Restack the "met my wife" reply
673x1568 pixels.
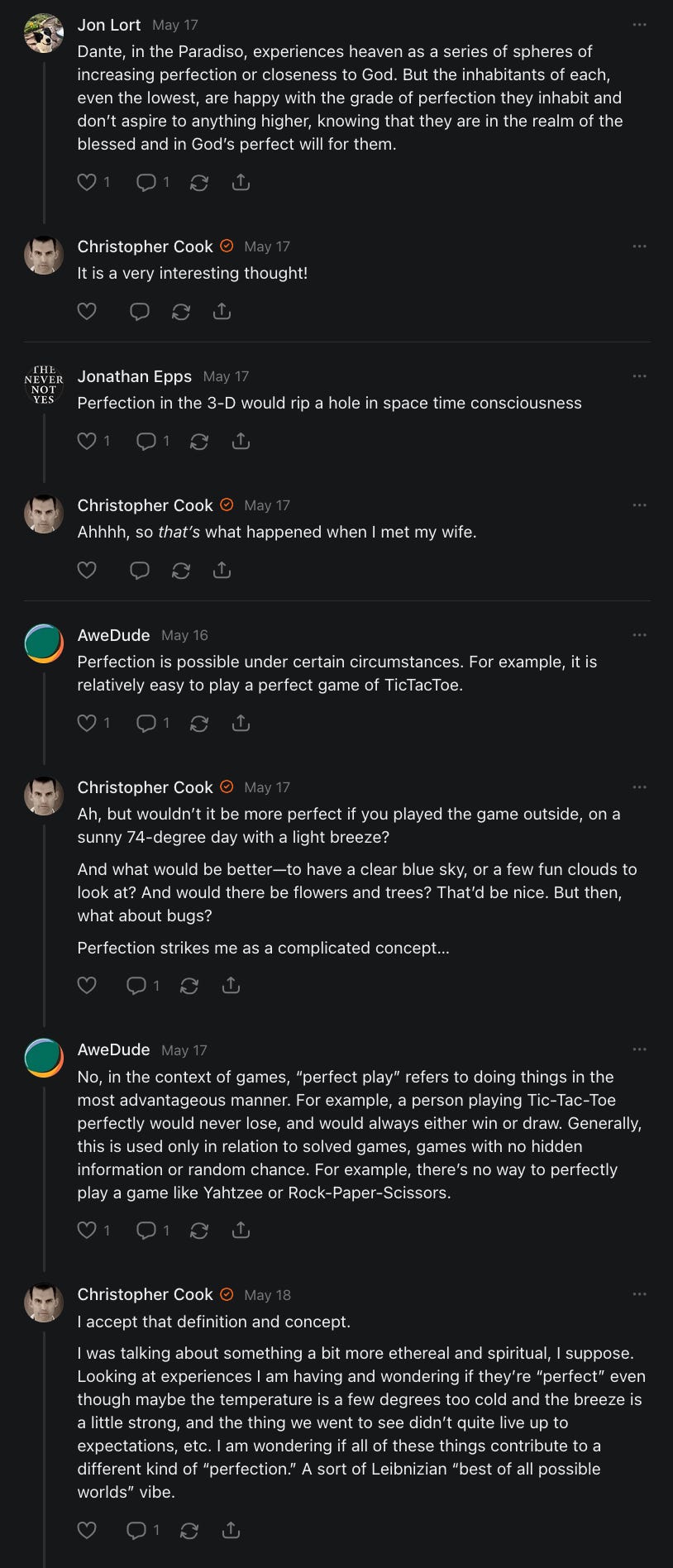pyautogui.click(x=181, y=571)
